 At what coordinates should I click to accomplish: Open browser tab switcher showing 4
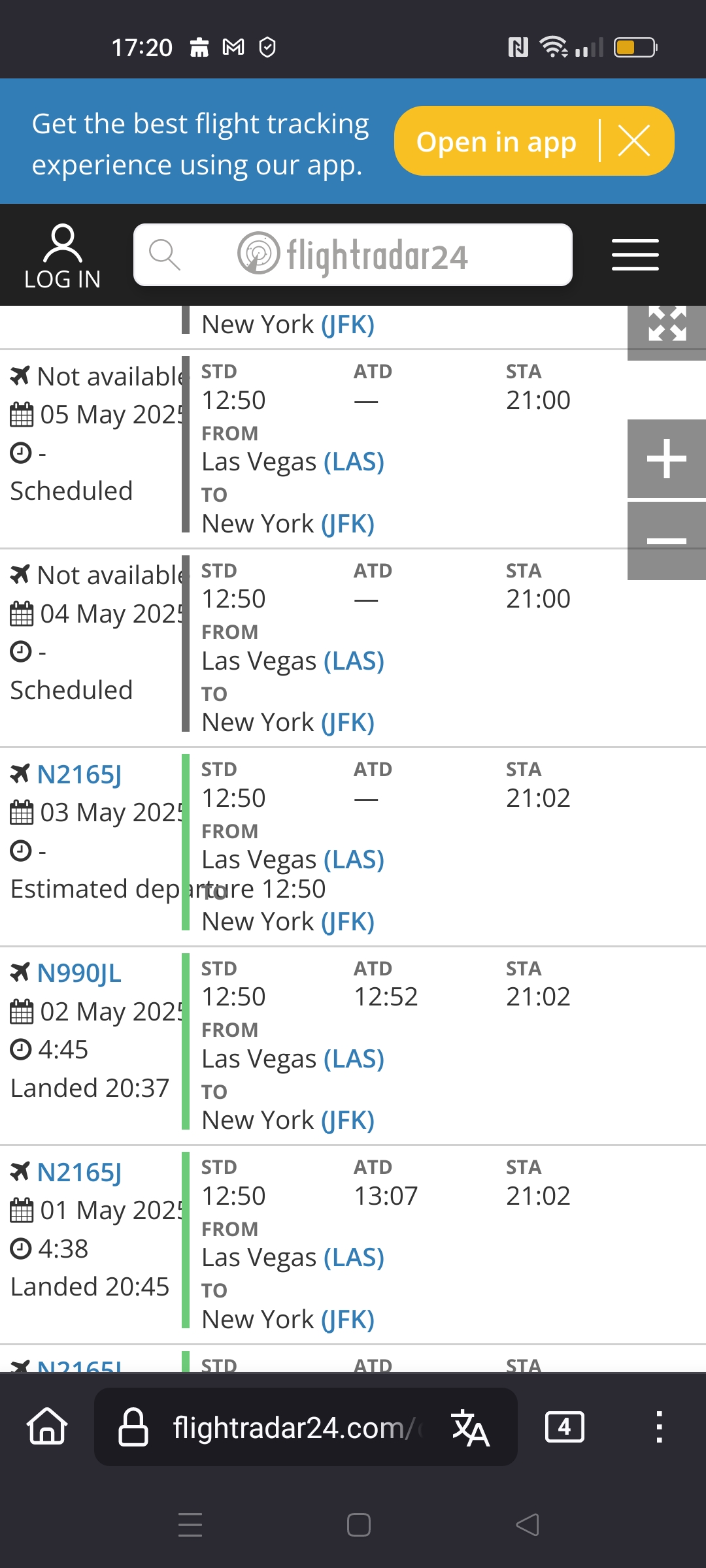(564, 1427)
